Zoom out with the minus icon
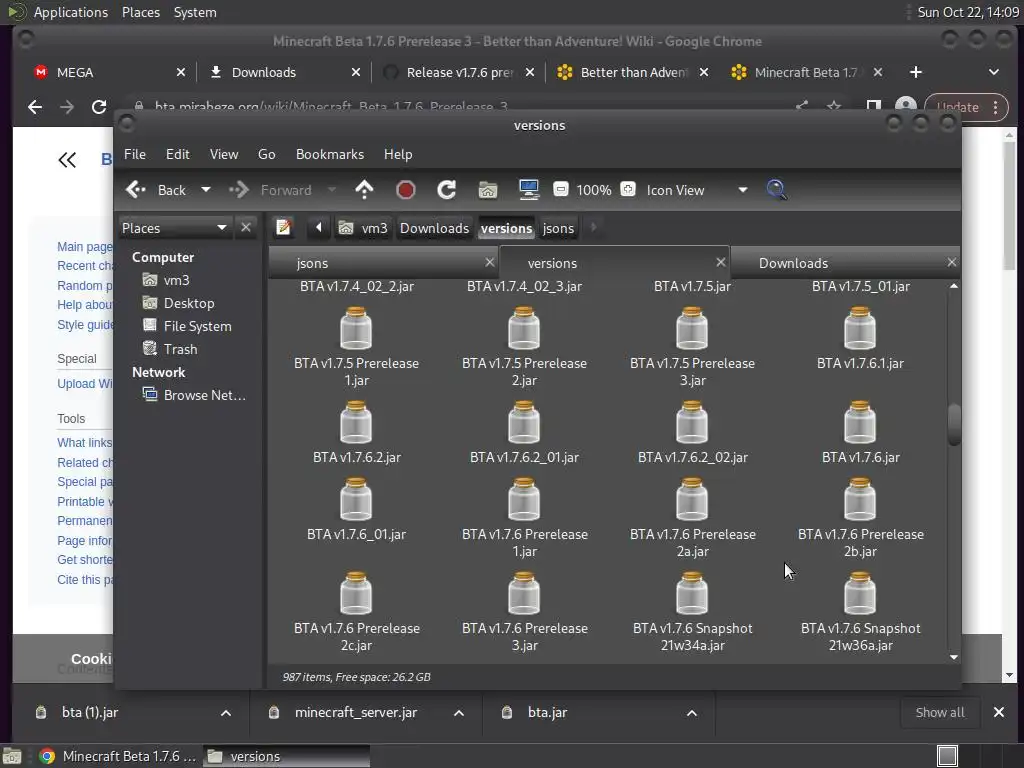This screenshot has width=1024, height=768. 560,189
